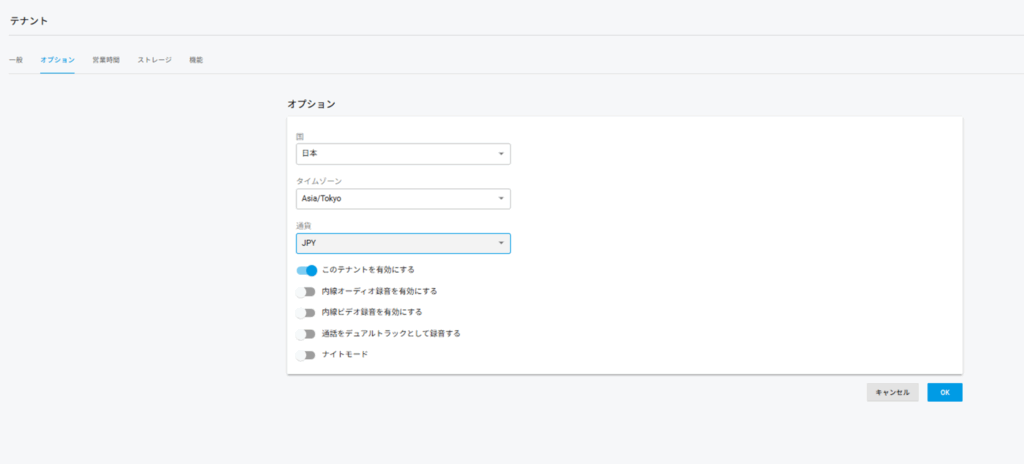The image size is (1024, 464).
Task: Select the オプション tab
Action: [57, 60]
